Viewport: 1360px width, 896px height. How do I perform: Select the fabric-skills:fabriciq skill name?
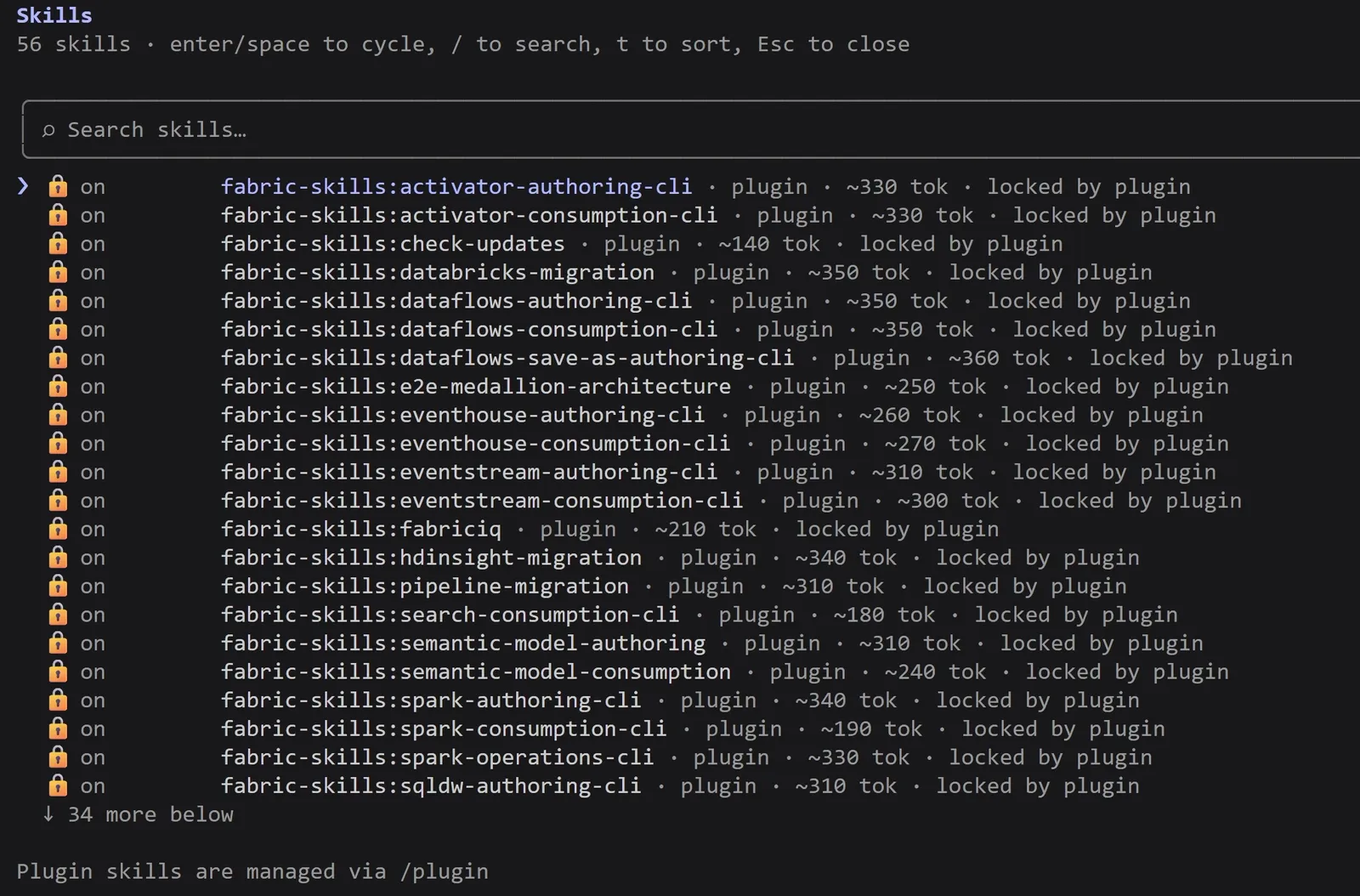361,530
